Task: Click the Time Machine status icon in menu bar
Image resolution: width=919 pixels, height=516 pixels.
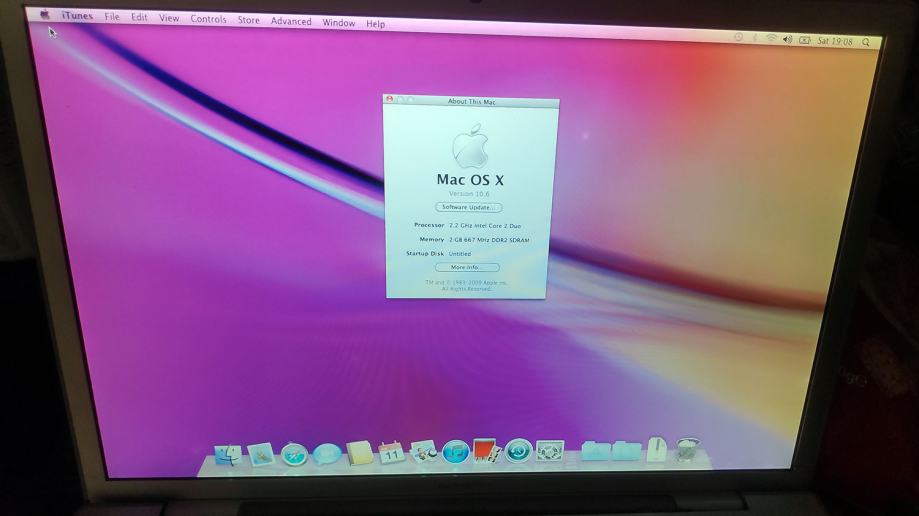Action: coord(738,37)
